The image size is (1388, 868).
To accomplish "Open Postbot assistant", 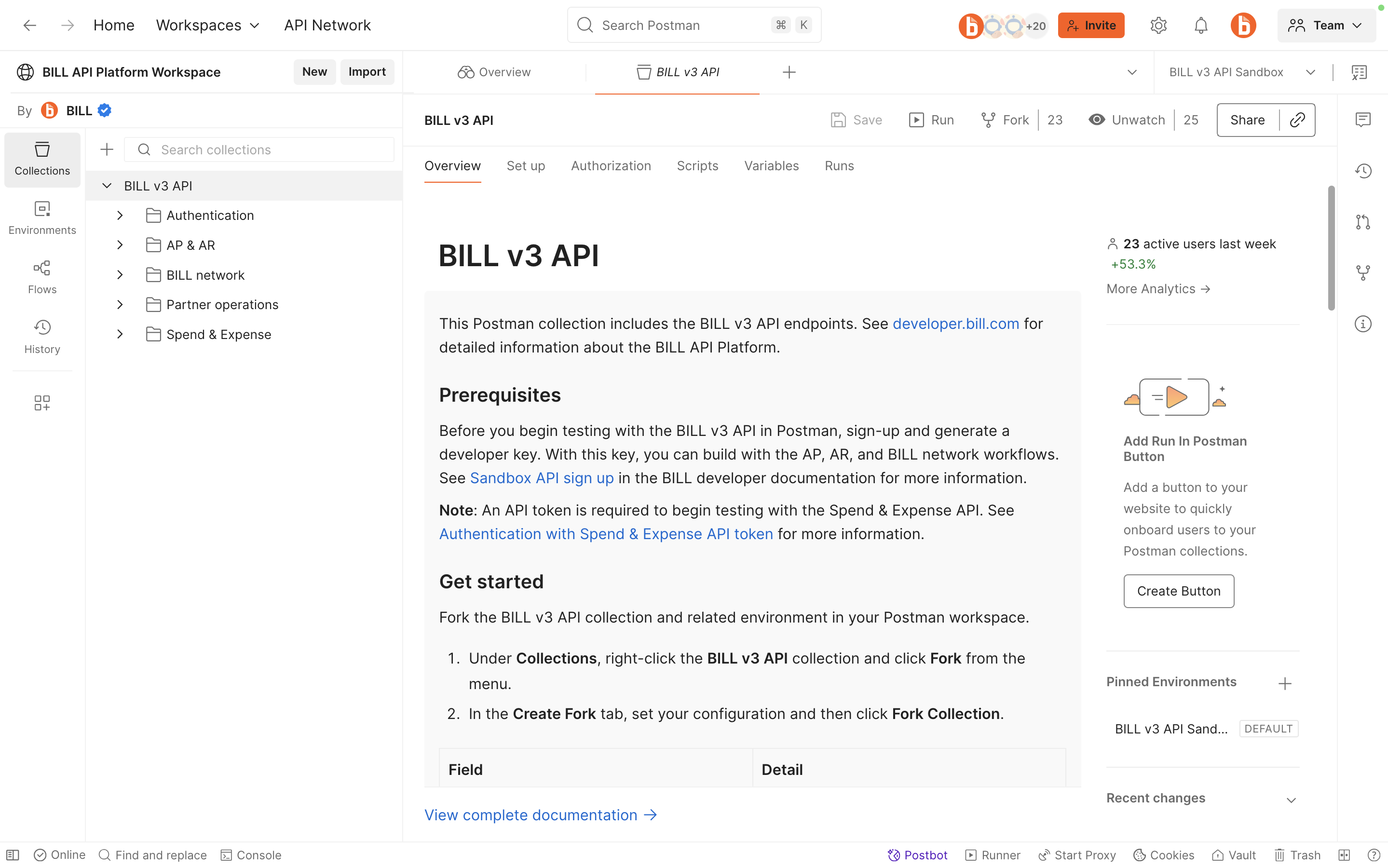I will click(x=917, y=855).
